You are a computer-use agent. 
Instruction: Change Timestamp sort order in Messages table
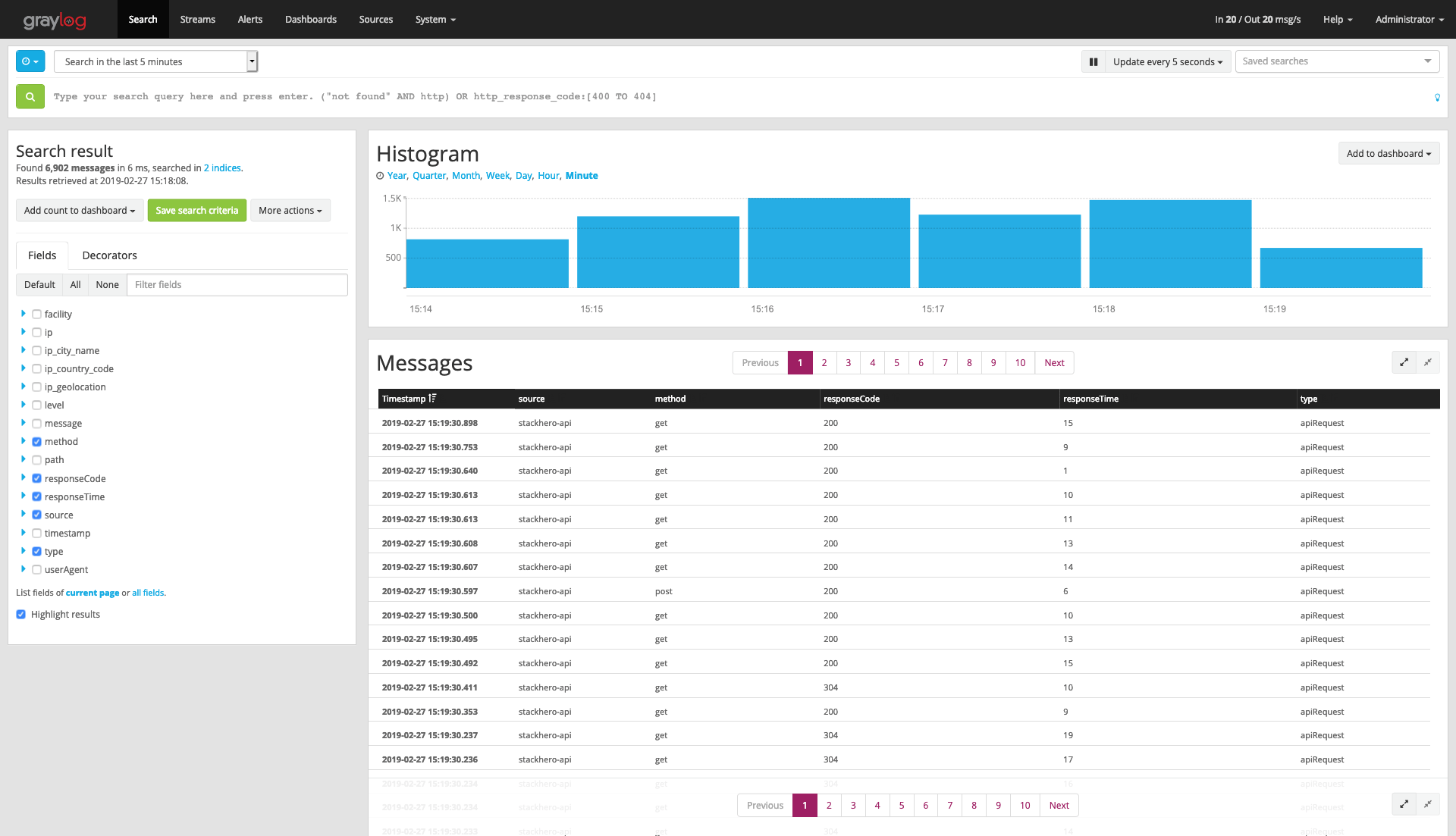432,398
